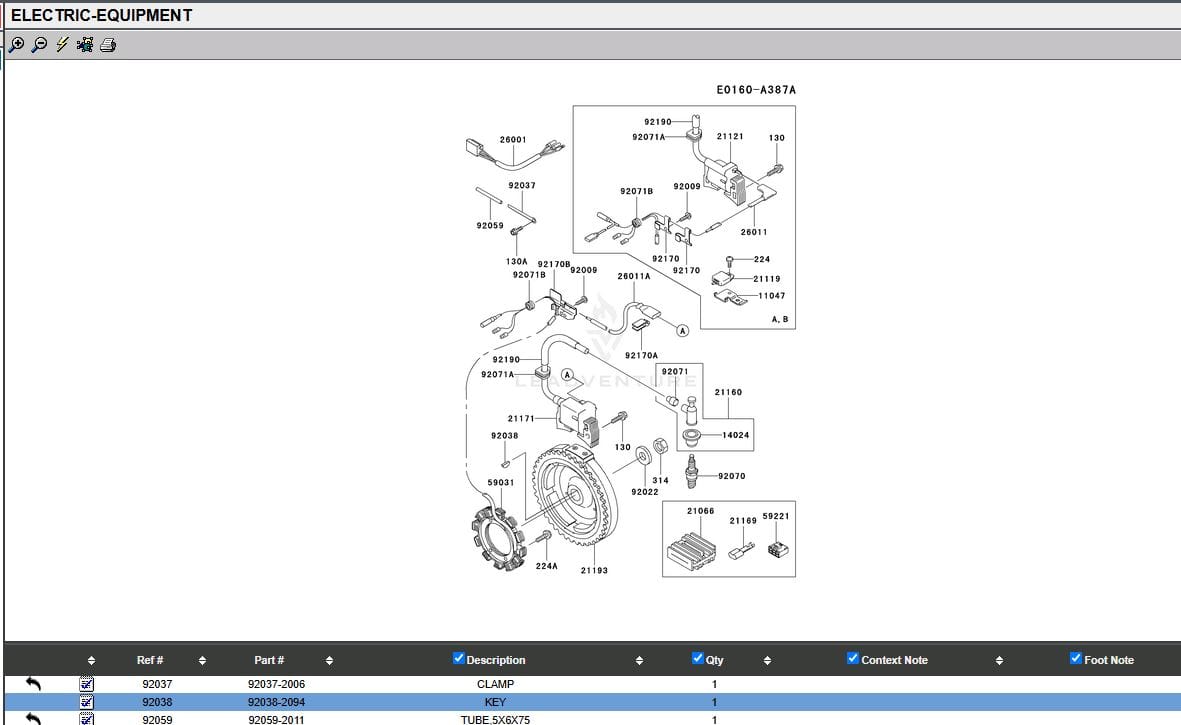Click the KEY description in the highlighted row
Screen dimensions: 1181x725
coord(495,702)
